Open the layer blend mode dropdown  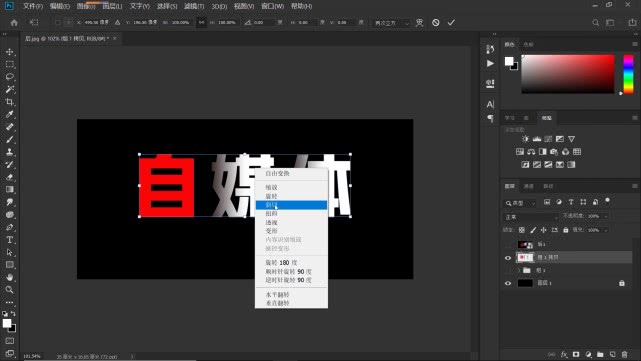tap(531, 217)
